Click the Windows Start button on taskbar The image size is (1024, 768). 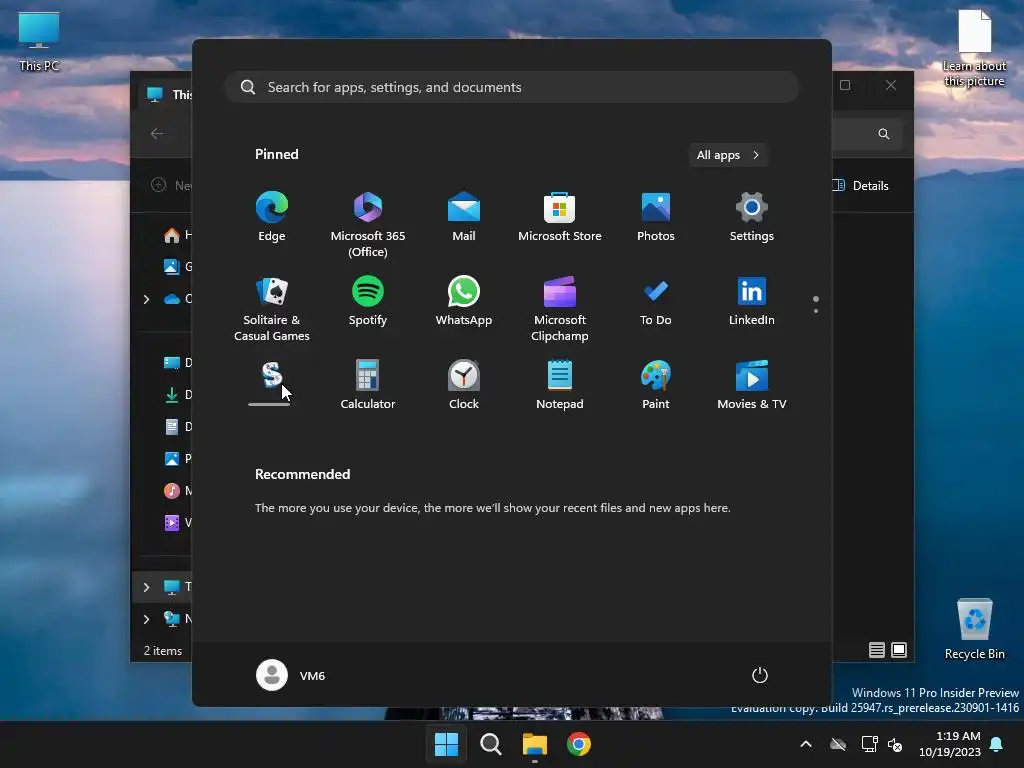click(x=447, y=744)
